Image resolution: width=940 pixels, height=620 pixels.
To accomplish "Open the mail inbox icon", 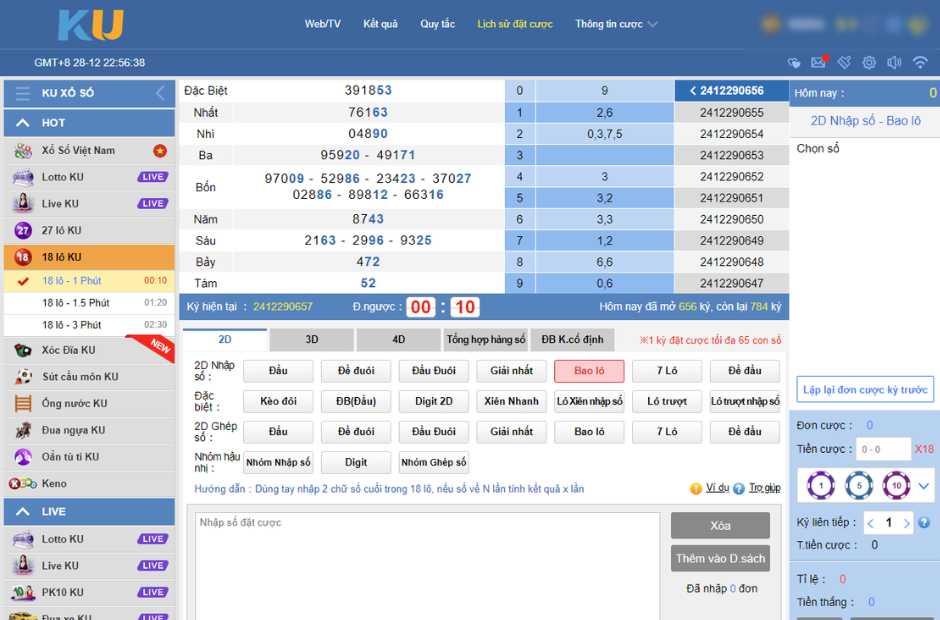I will click(818, 62).
